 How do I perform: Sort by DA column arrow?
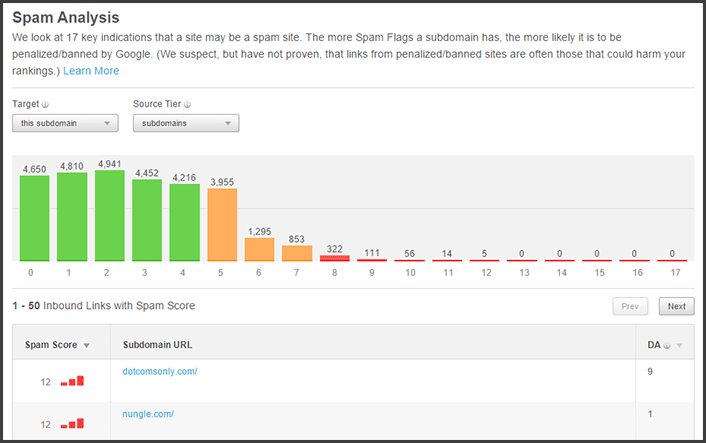tap(680, 345)
